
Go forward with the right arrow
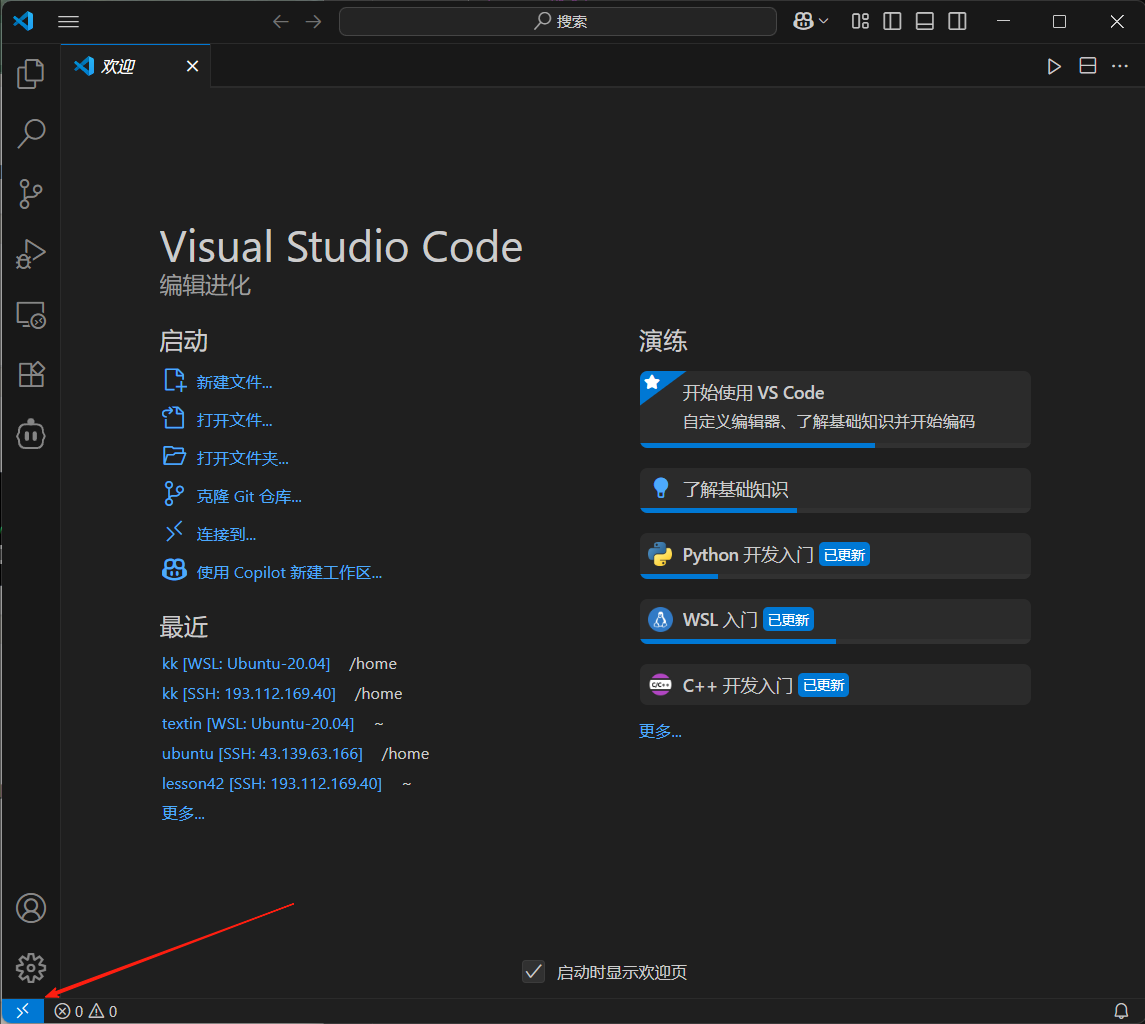313,22
